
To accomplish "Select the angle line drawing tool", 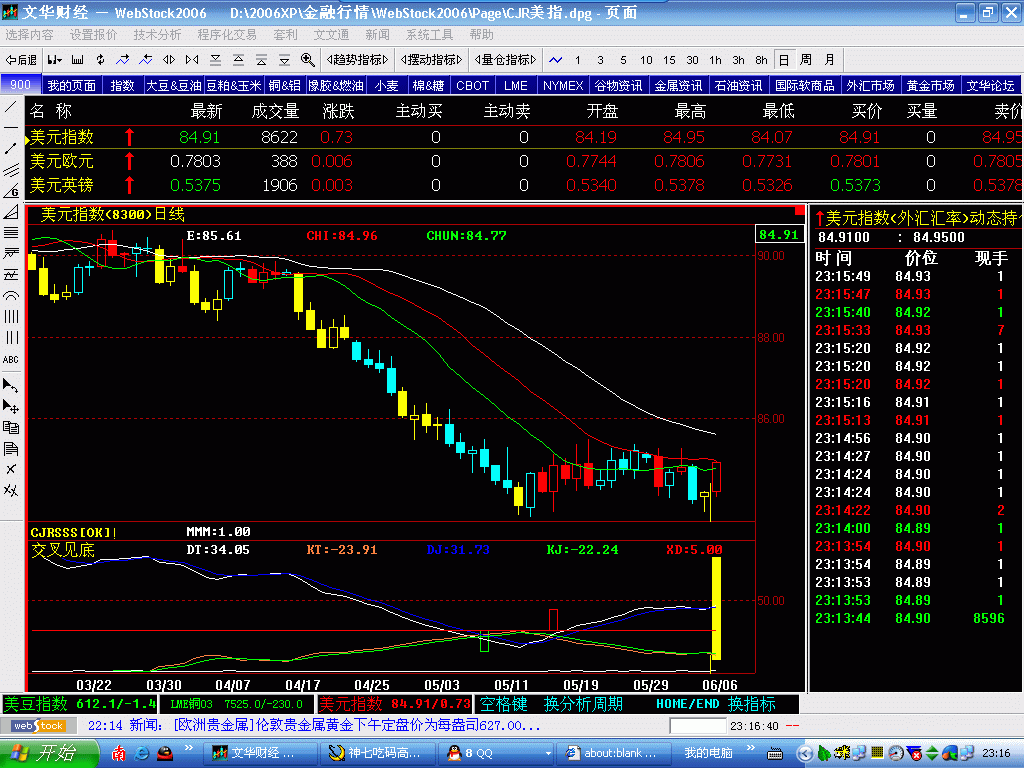I will (11, 191).
